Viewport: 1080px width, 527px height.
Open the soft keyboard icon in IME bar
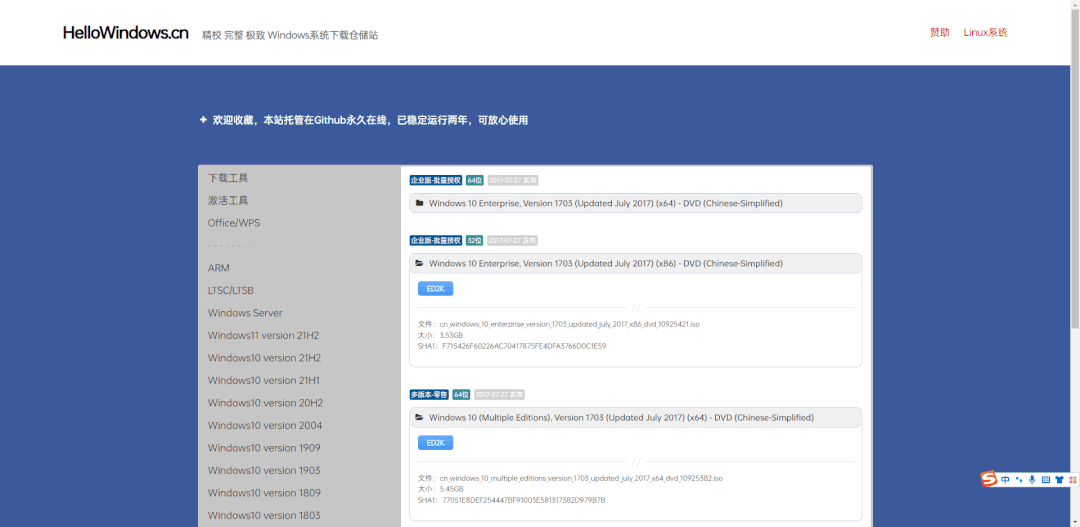(x=1045, y=480)
